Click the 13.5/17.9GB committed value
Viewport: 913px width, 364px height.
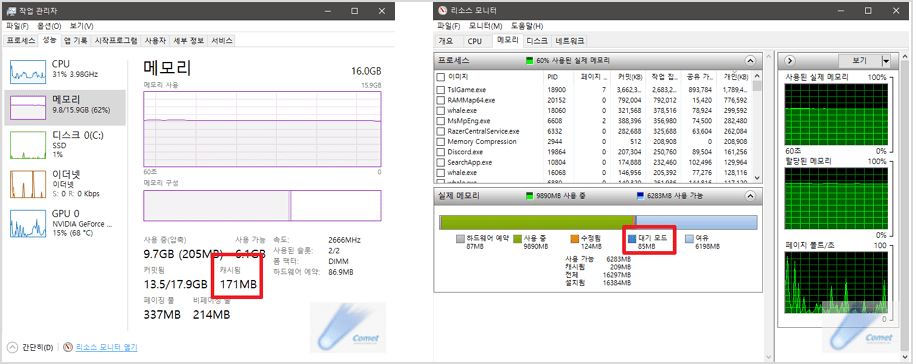click(x=175, y=284)
